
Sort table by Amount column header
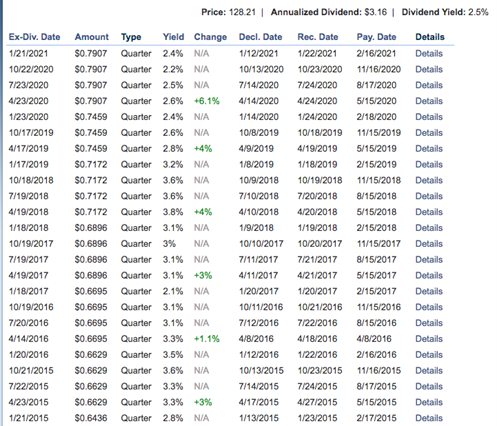(x=92, y=37)
